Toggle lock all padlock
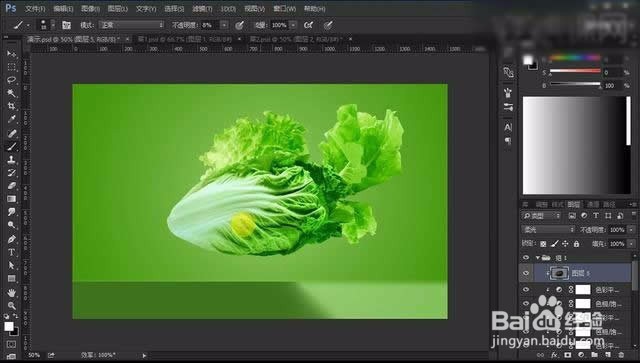This screenshot has height=363, width=640. point(576,244)
